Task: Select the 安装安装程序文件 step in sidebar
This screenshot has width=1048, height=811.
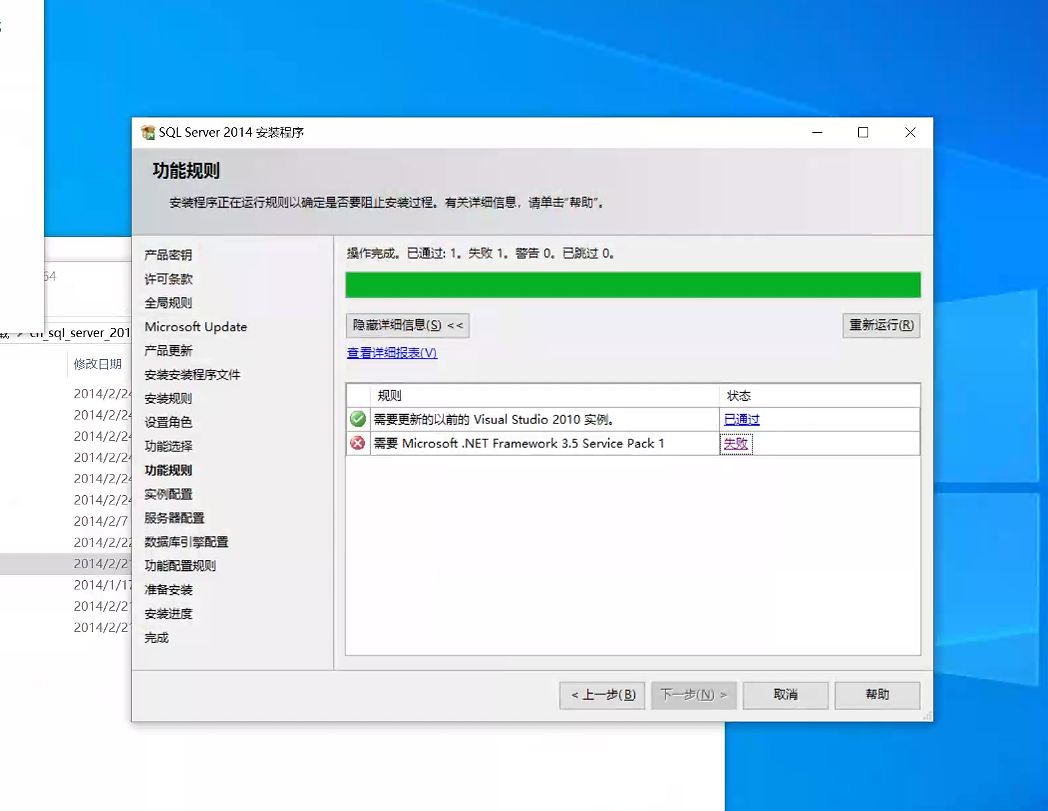Action: pyautogui.click(x=192, y=374)
